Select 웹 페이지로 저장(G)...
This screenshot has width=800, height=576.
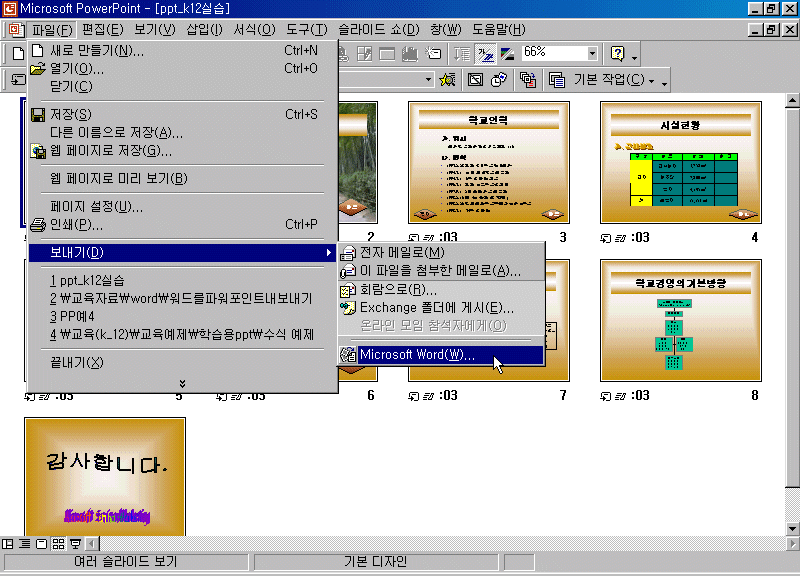(183, 151)
